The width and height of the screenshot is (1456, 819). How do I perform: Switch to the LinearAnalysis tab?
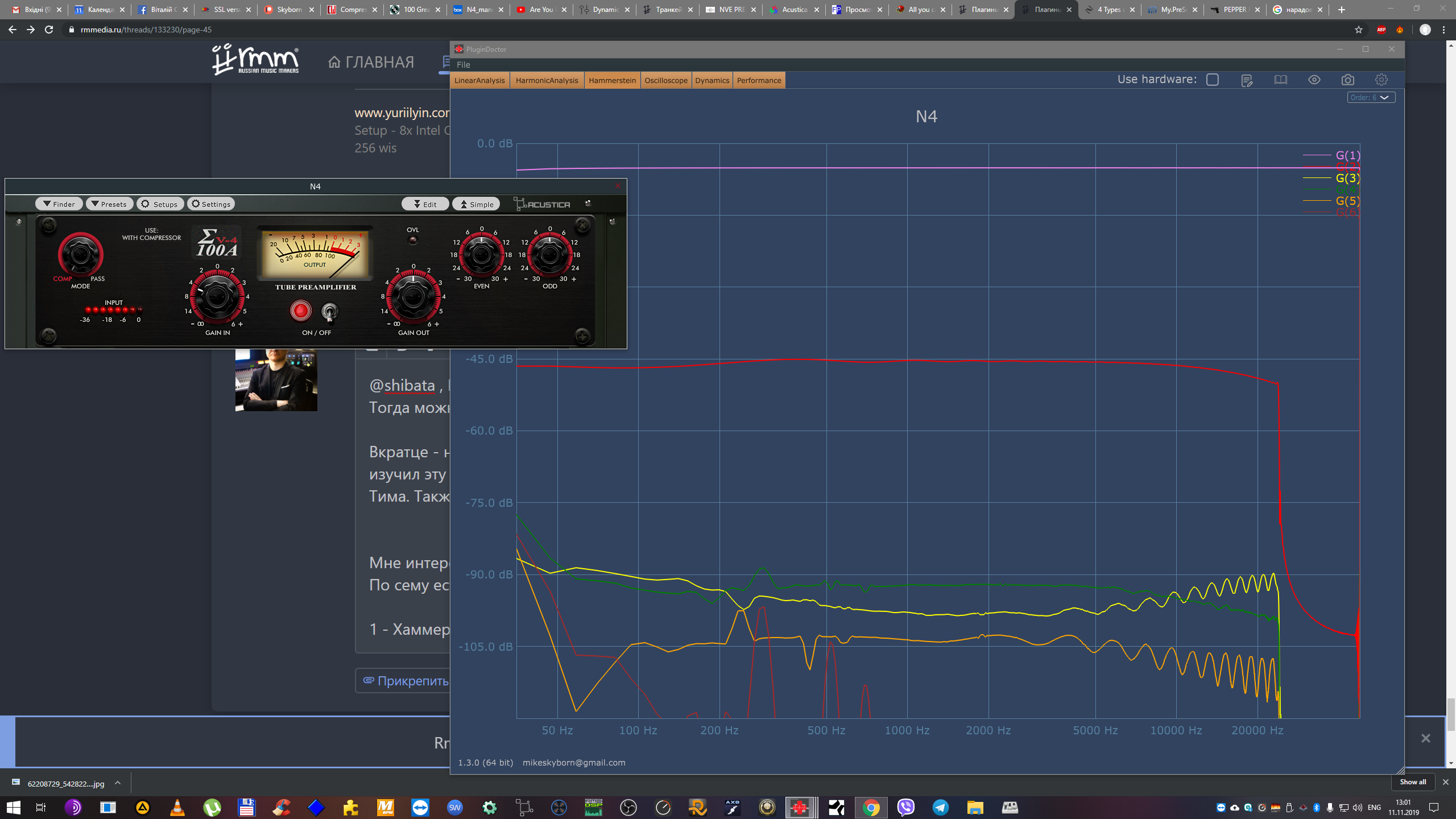click(479, 80)
